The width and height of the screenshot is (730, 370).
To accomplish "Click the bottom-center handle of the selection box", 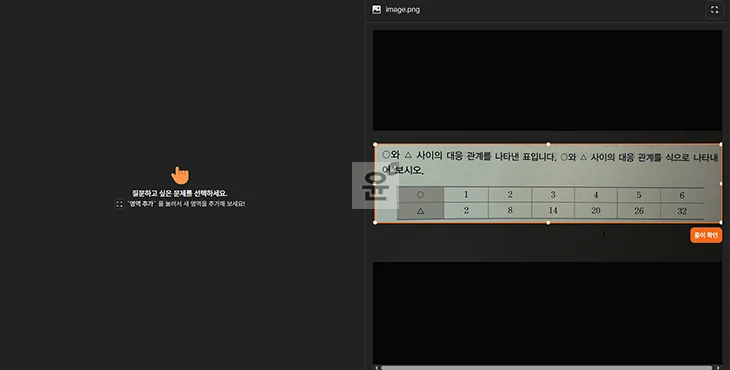I will 548,222.
